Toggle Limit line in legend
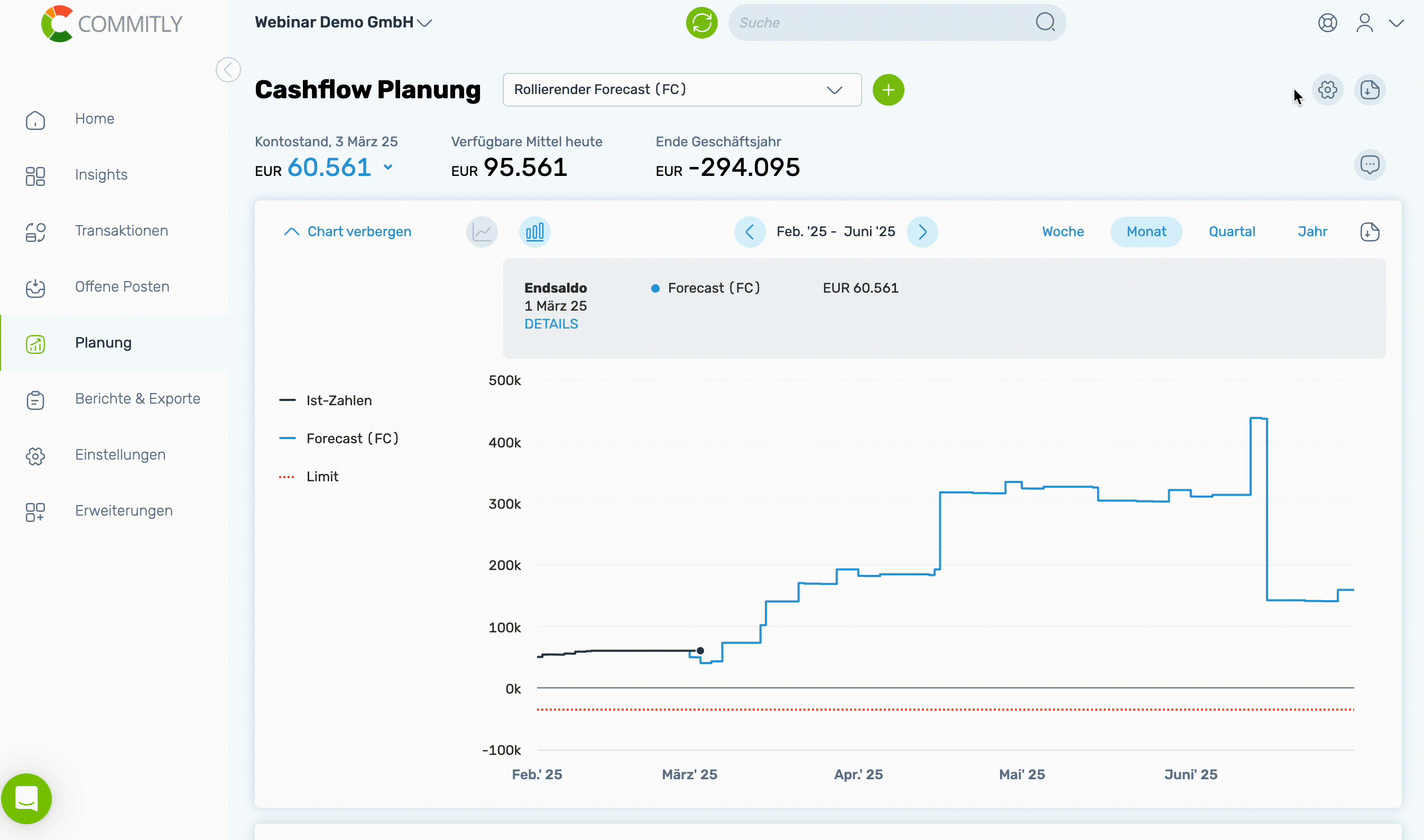This screenshot has height=840, width=1424. (321, 477)
